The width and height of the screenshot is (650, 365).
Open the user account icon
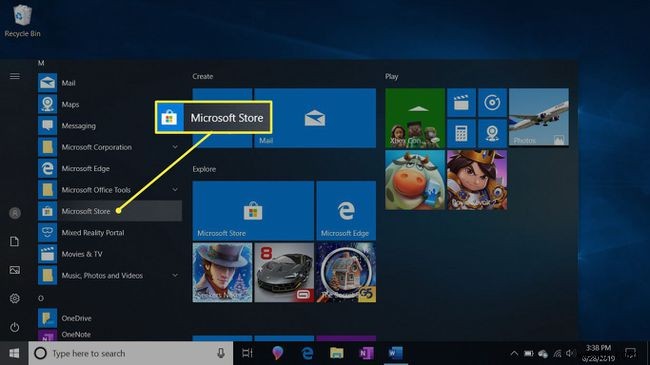pos(15,213)
